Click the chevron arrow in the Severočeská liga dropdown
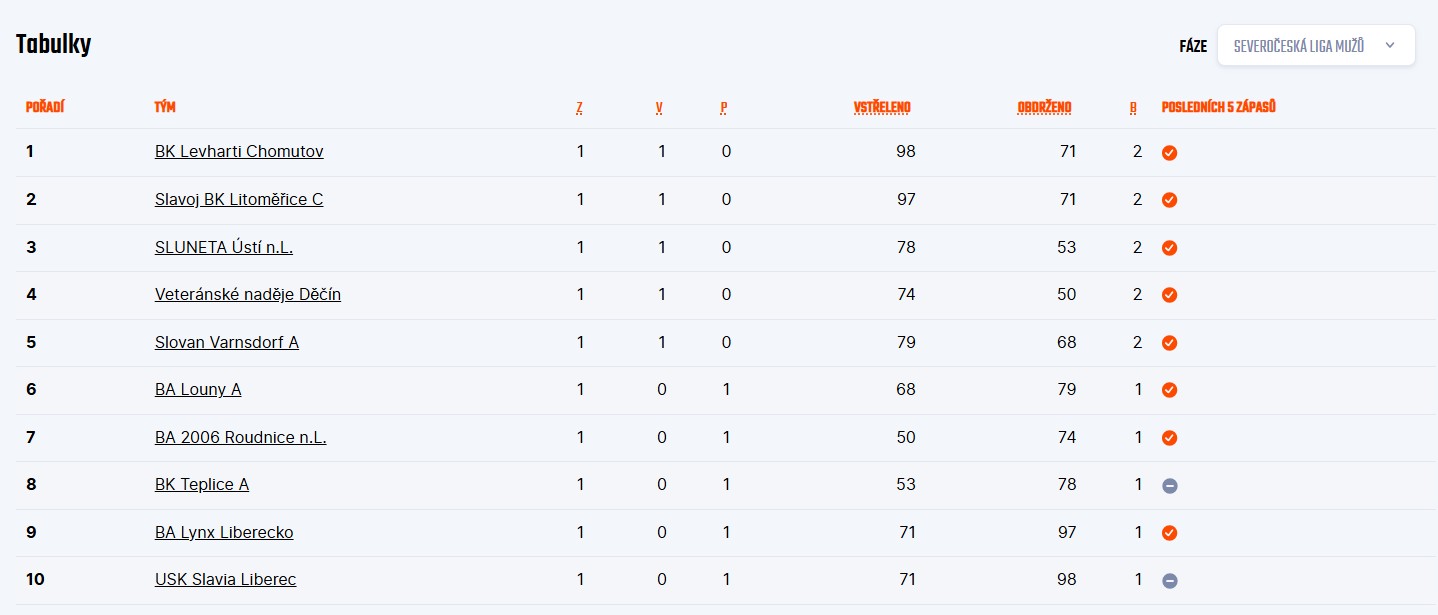The width and height of the screenshot is (1438, 615). pos(1389,46)
